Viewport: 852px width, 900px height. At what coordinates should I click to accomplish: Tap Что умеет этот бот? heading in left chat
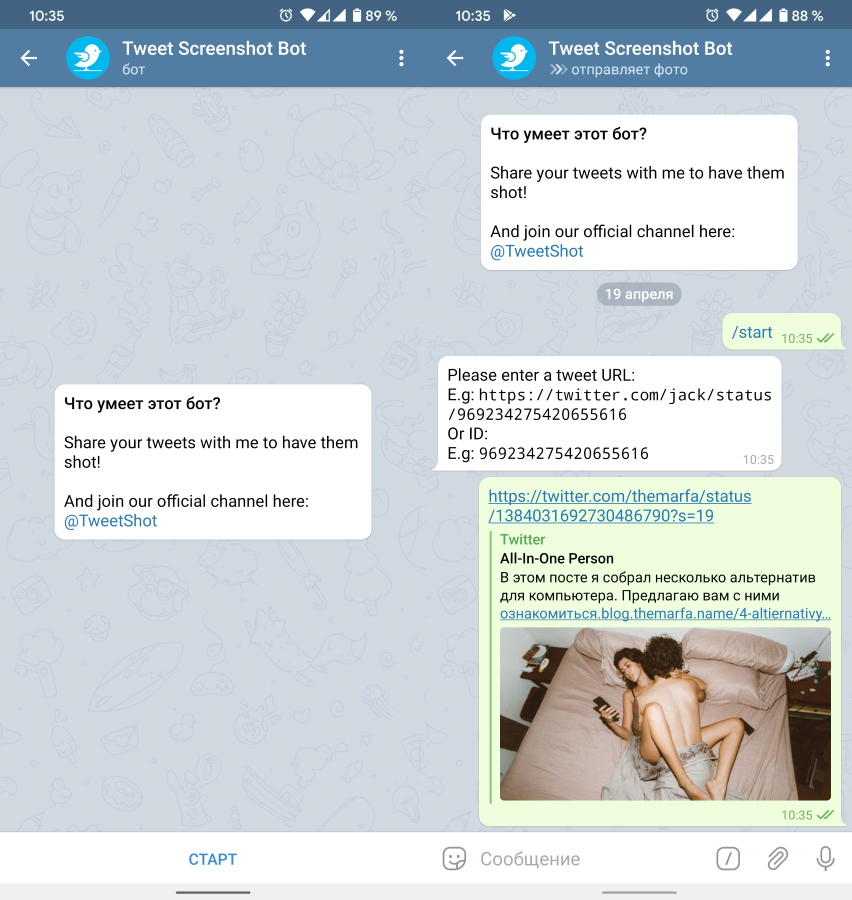142,404
